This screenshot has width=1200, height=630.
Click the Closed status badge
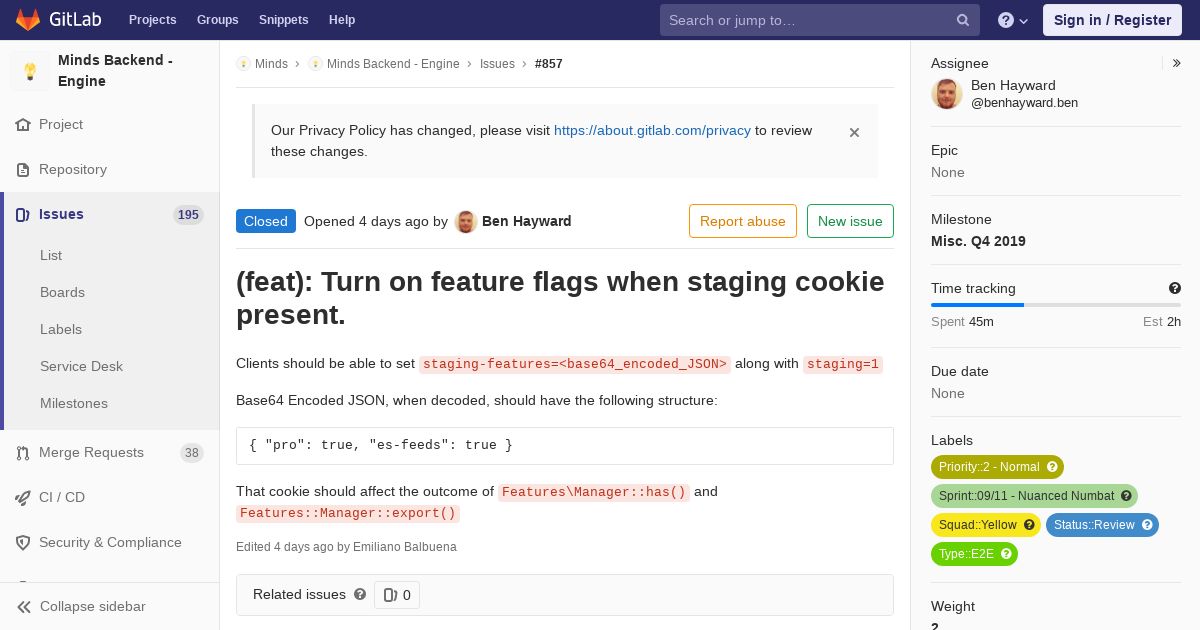266,221
